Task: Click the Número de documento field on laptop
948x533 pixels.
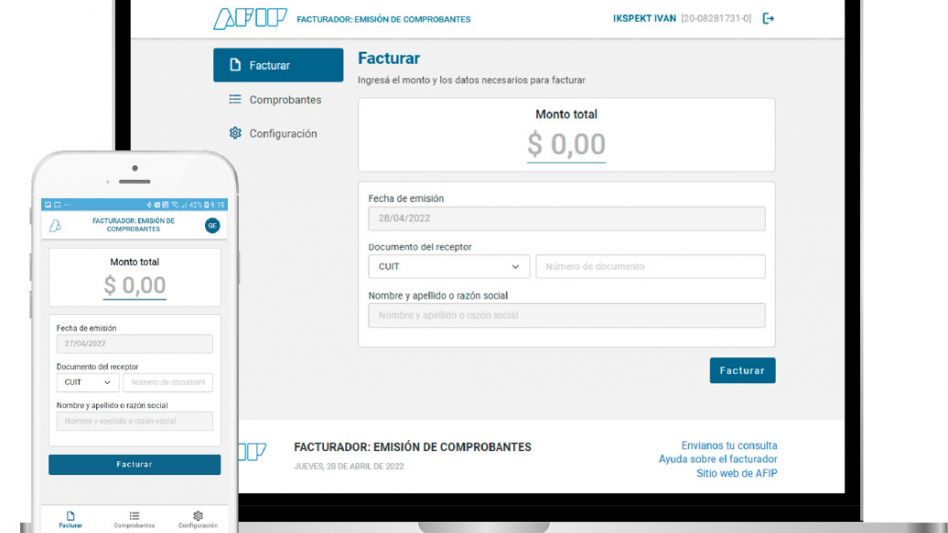Action: (x=651, y=266)
